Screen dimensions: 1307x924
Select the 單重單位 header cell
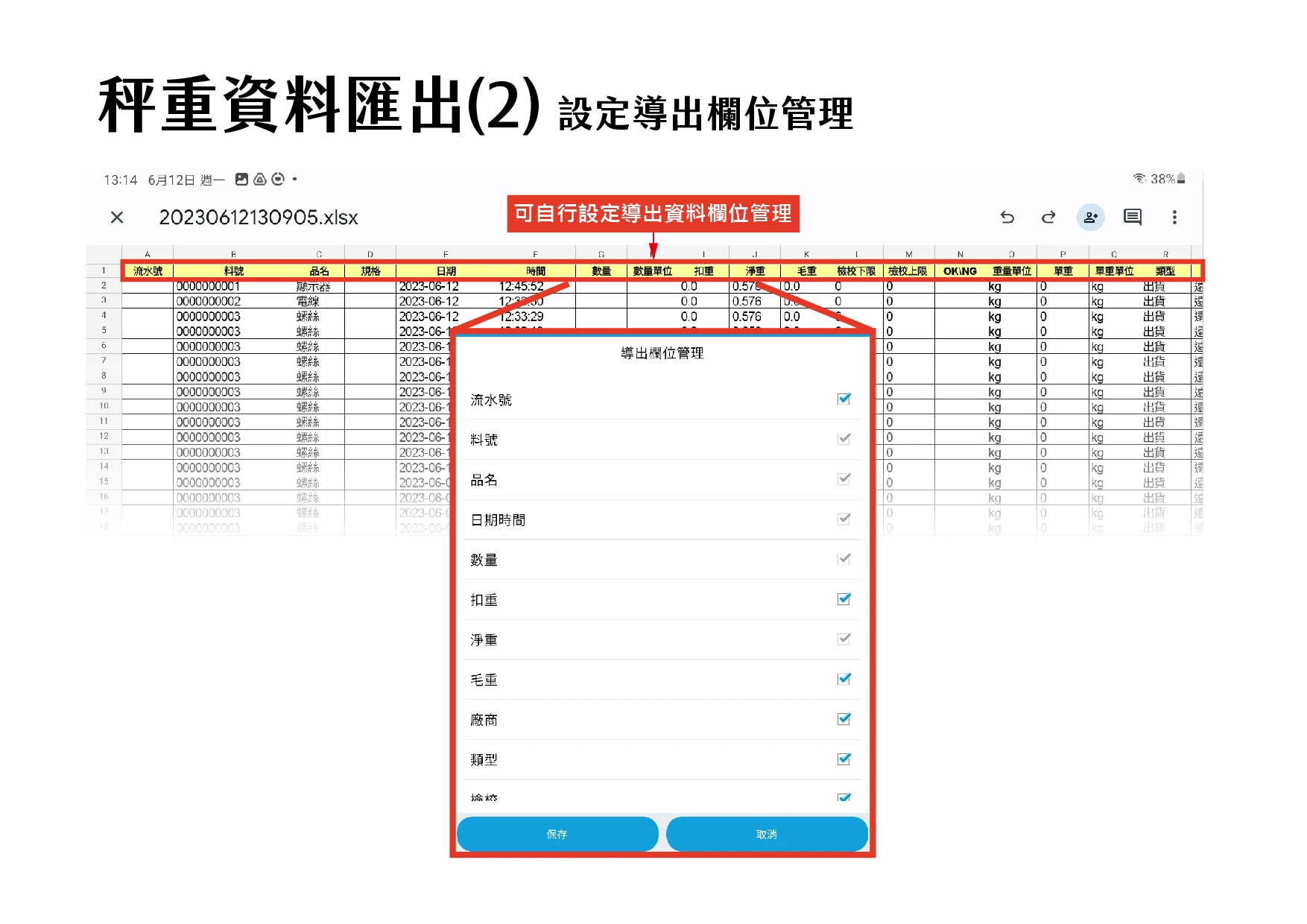[1114, 271]
